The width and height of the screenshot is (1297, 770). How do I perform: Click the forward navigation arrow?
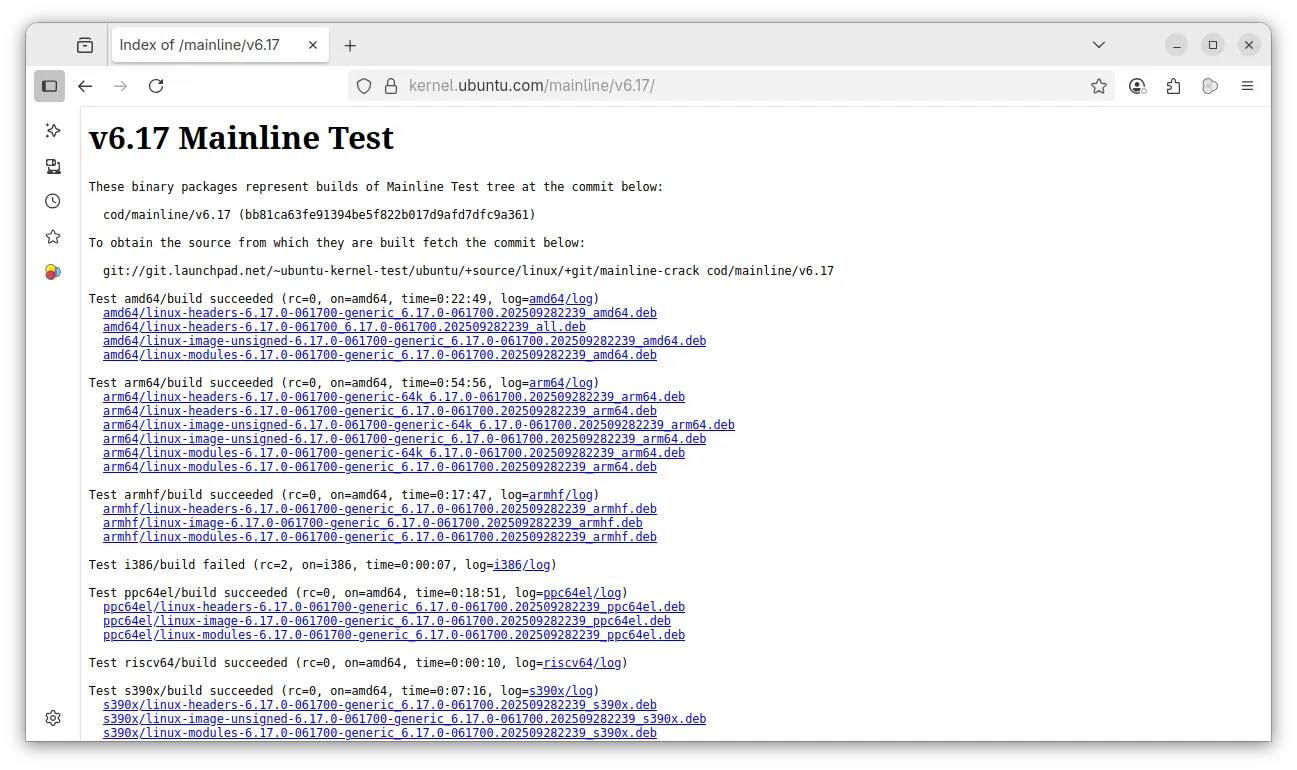(120, 86)
